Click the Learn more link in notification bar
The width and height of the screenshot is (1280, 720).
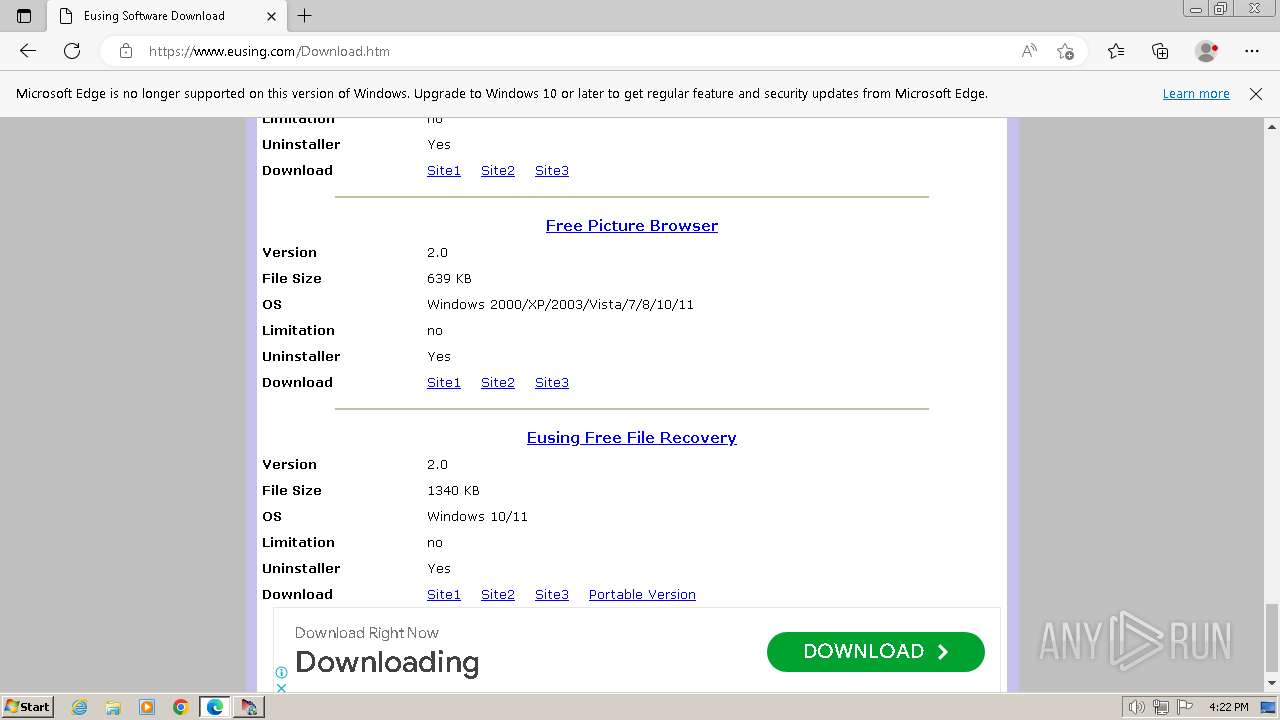click(x=1196, y=93)
